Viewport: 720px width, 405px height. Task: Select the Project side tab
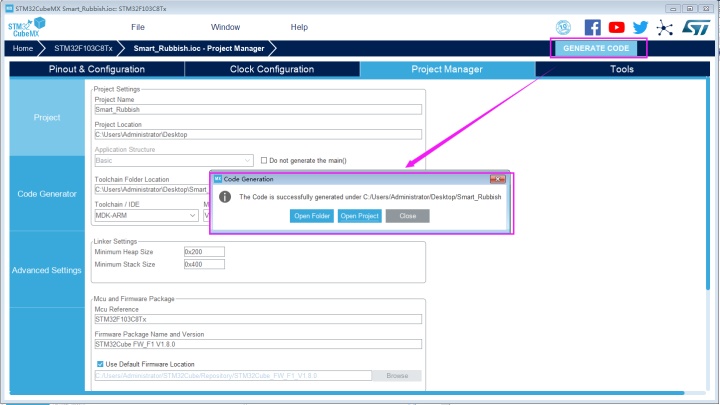47,118
